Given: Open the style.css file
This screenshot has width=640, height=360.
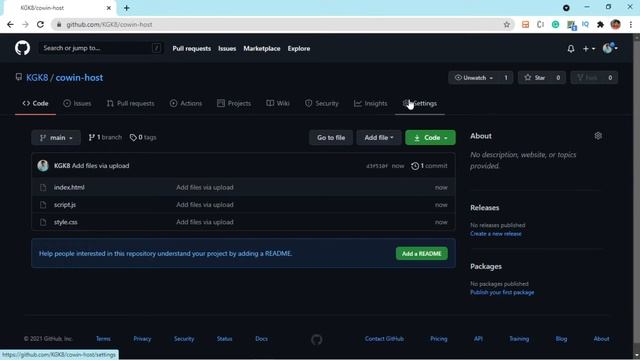Looking at the screenshot, I should click(x=66, y=222).
